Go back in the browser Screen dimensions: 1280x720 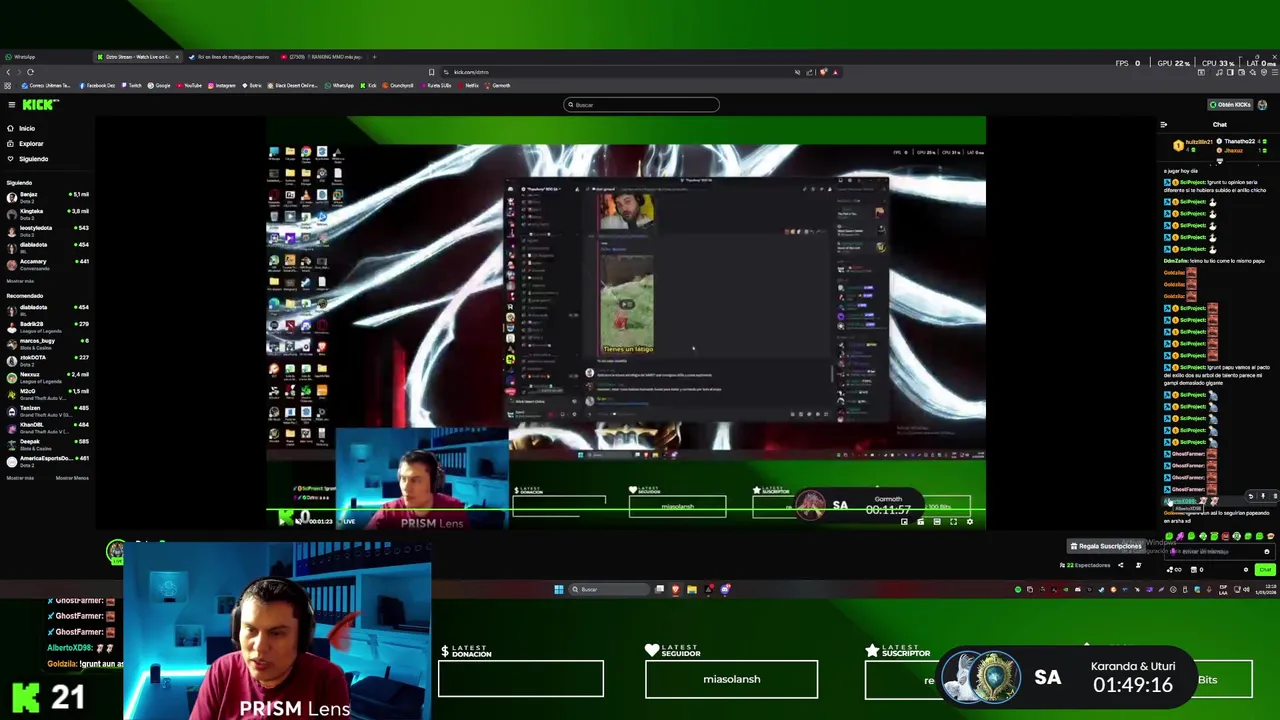click(7, 72)
